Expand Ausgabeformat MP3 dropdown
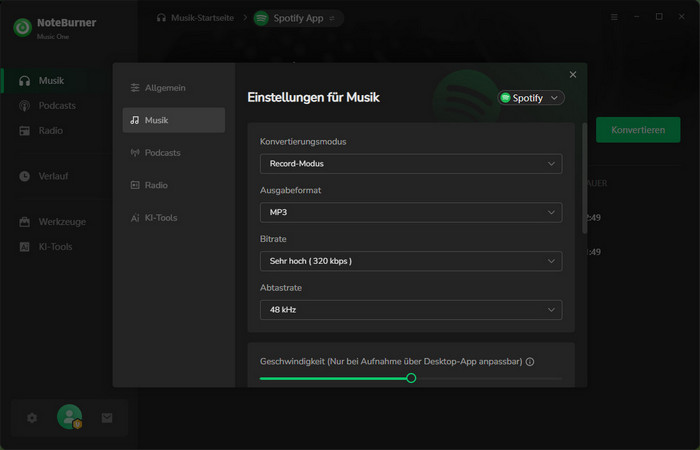This screenshot has width=700, height=450. tap(411, 212)
